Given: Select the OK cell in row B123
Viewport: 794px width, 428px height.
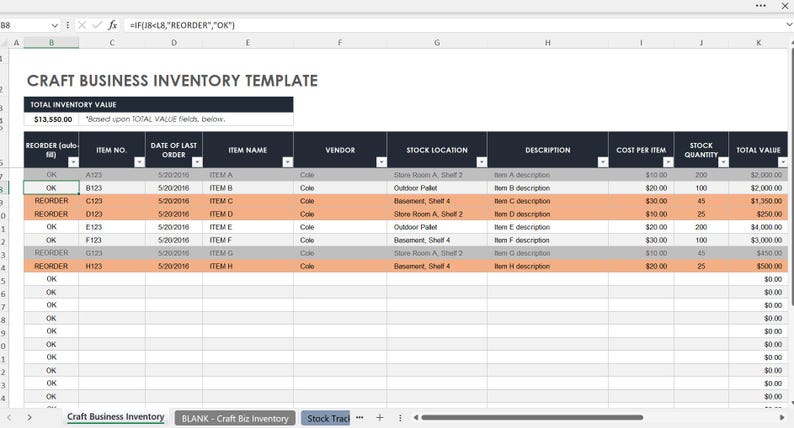Looking at the screenshot, I should (51, 188).
